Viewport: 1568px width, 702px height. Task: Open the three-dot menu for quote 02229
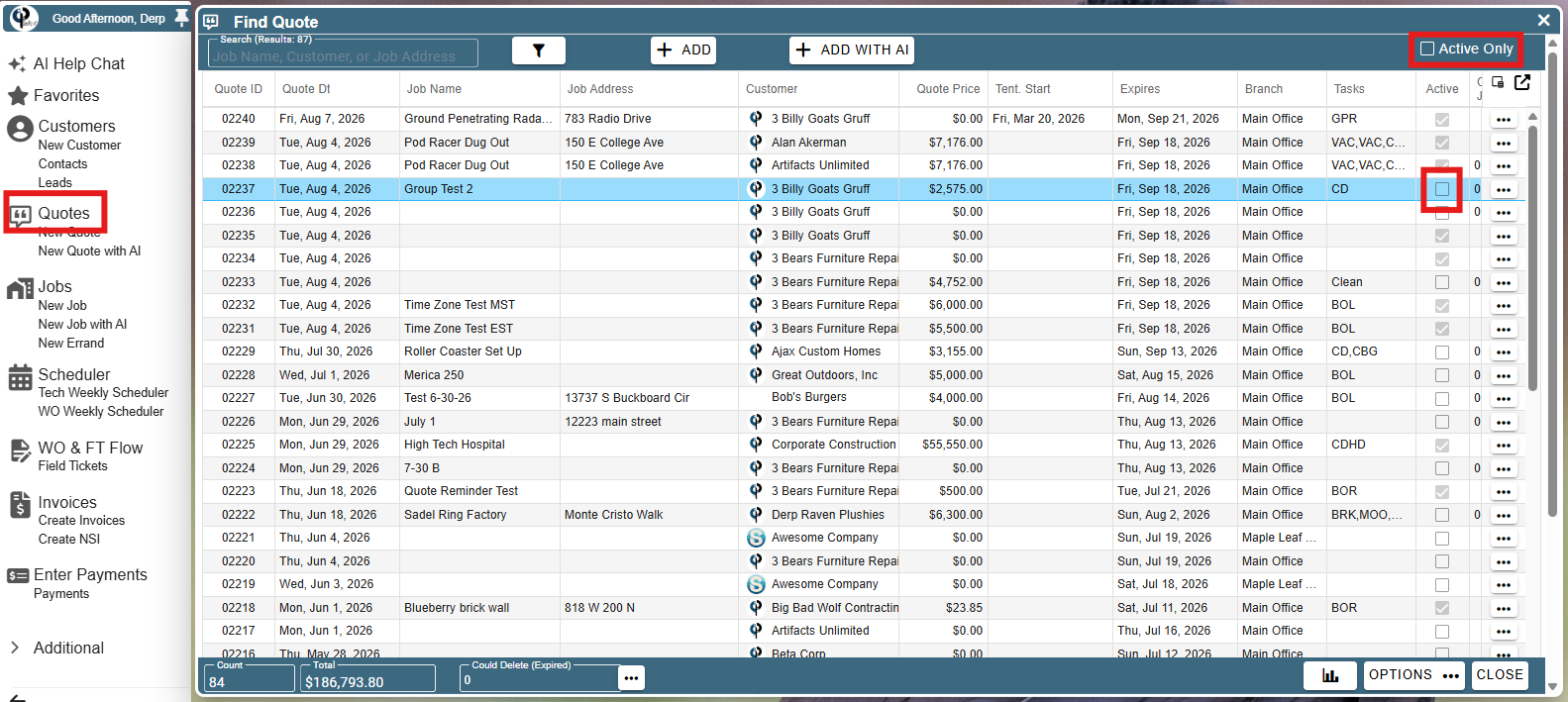pos(1504,352)
